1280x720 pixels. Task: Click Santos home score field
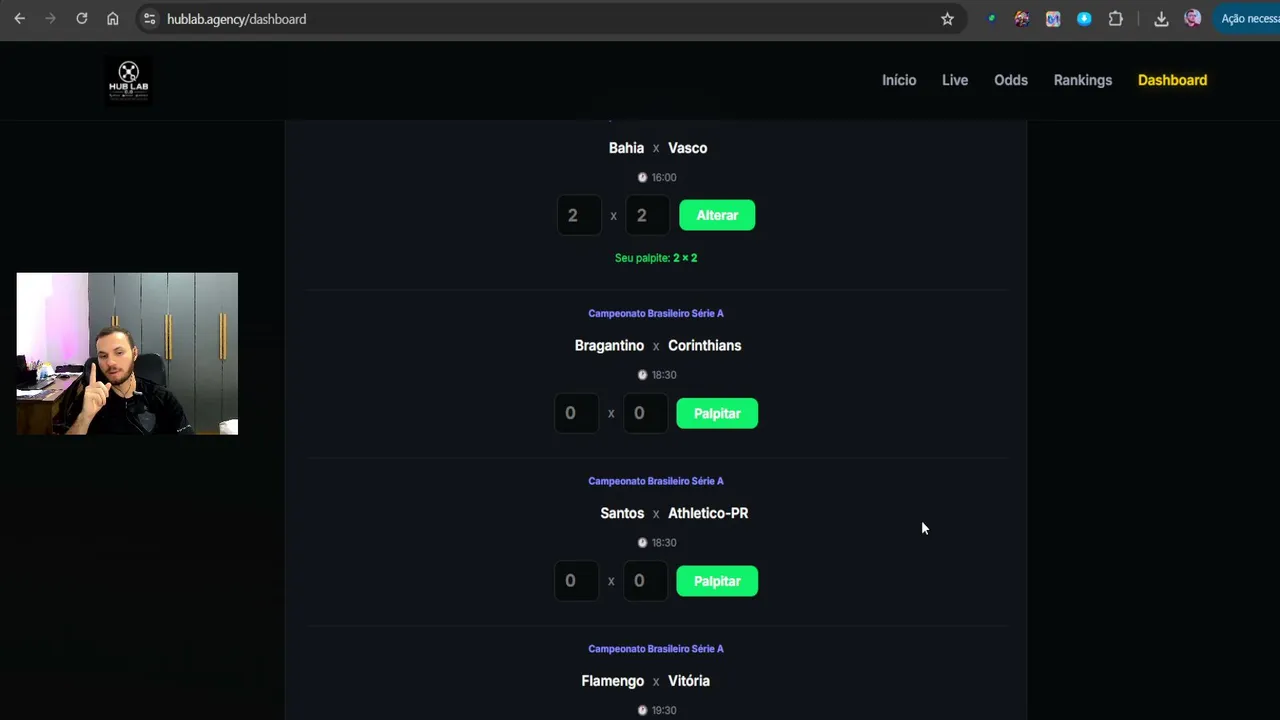(x=576, y=581)
